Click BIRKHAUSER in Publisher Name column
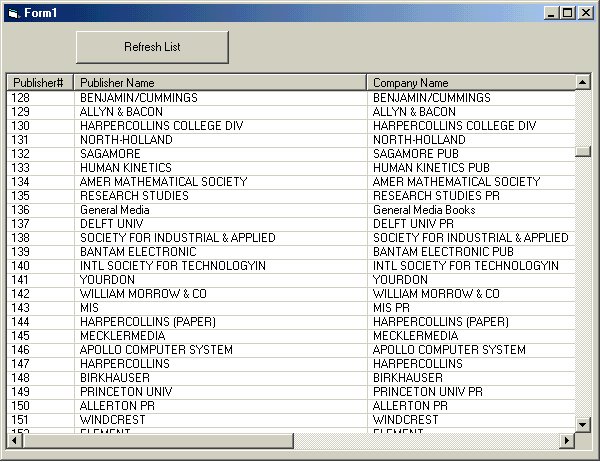This screenshot has width=600, height=462. [x=115, y=378]
